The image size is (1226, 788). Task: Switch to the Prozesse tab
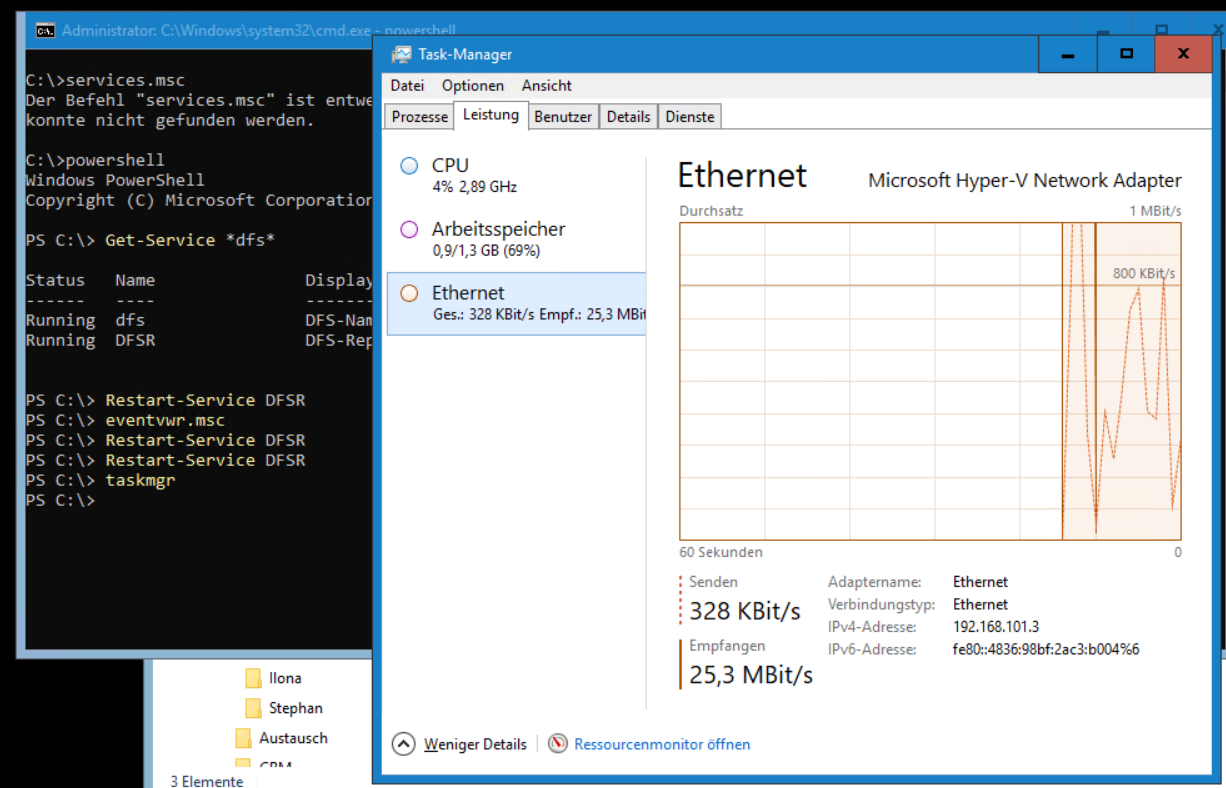pos(420,117)
